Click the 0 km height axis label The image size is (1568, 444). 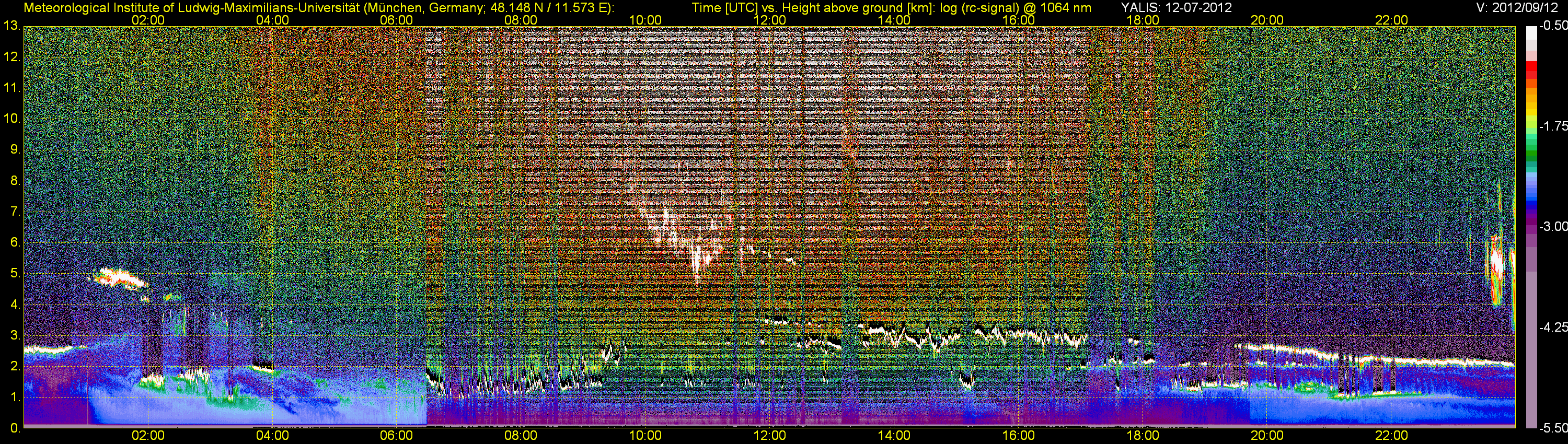(15, 429)
